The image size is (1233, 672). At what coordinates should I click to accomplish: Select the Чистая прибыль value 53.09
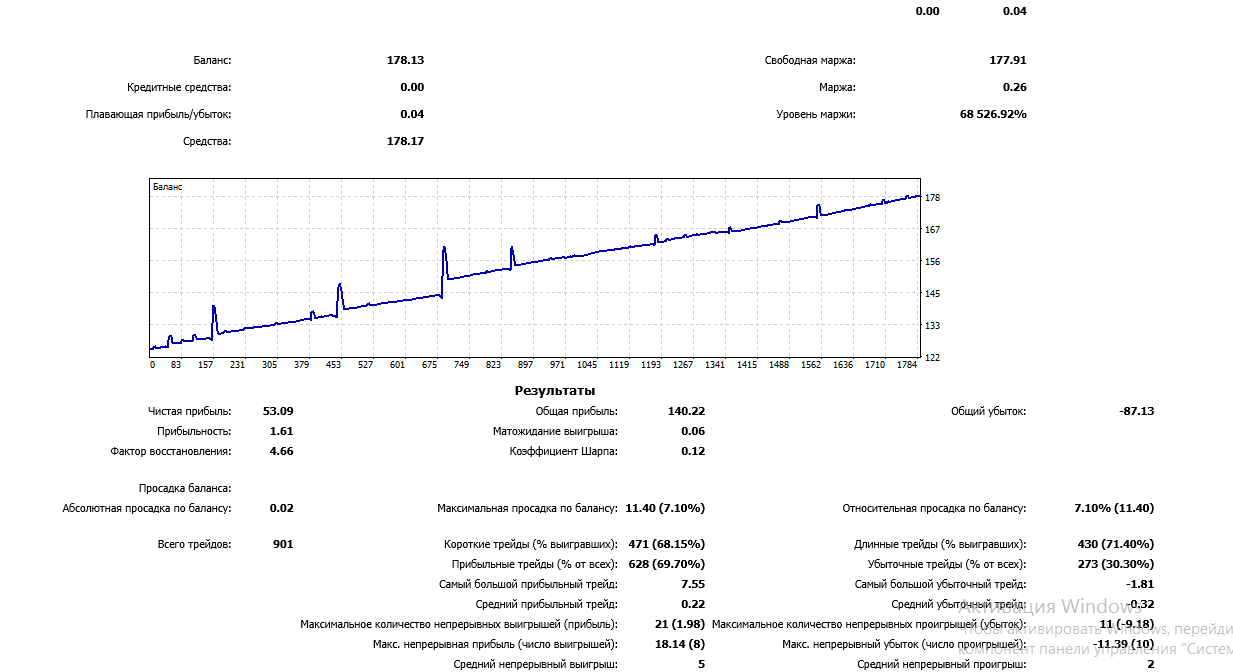click(278, 411)
